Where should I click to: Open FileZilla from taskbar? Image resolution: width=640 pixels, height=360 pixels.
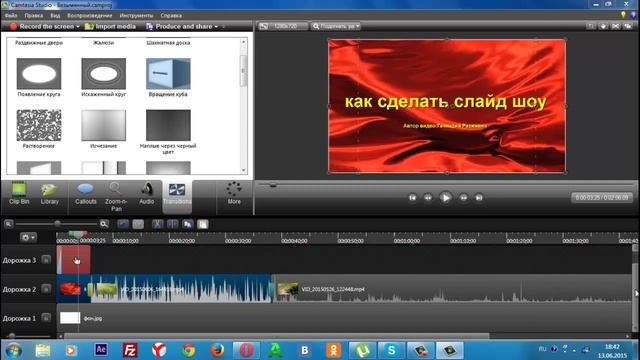pos(130,350)
